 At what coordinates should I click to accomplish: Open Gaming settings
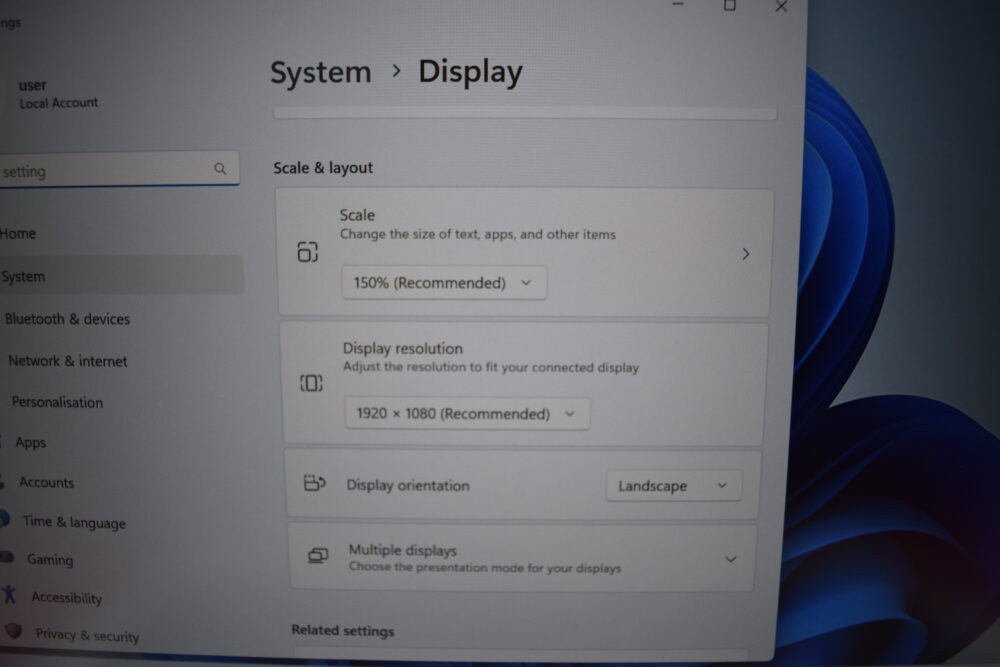coord(50,560)
